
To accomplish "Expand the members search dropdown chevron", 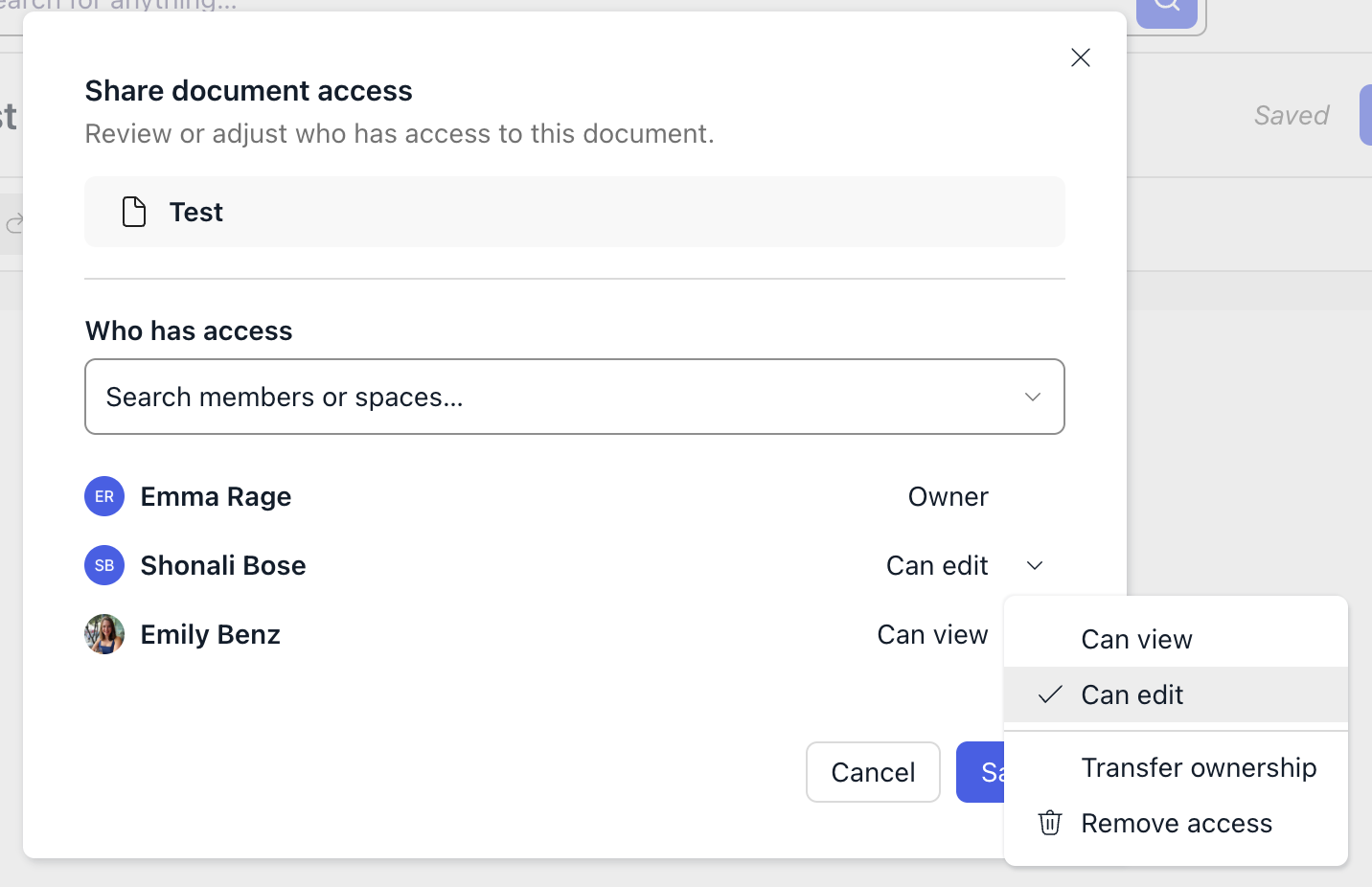I will (1032, 397).
